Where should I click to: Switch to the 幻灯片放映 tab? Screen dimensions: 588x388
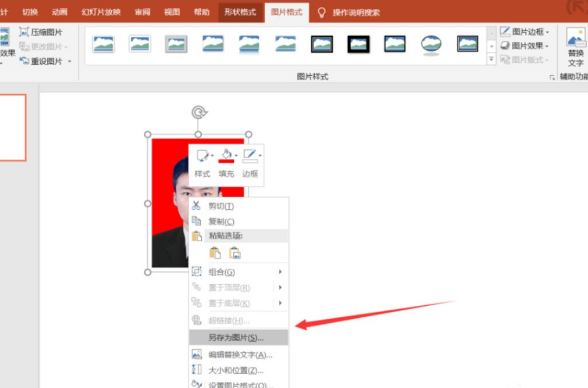101,12
